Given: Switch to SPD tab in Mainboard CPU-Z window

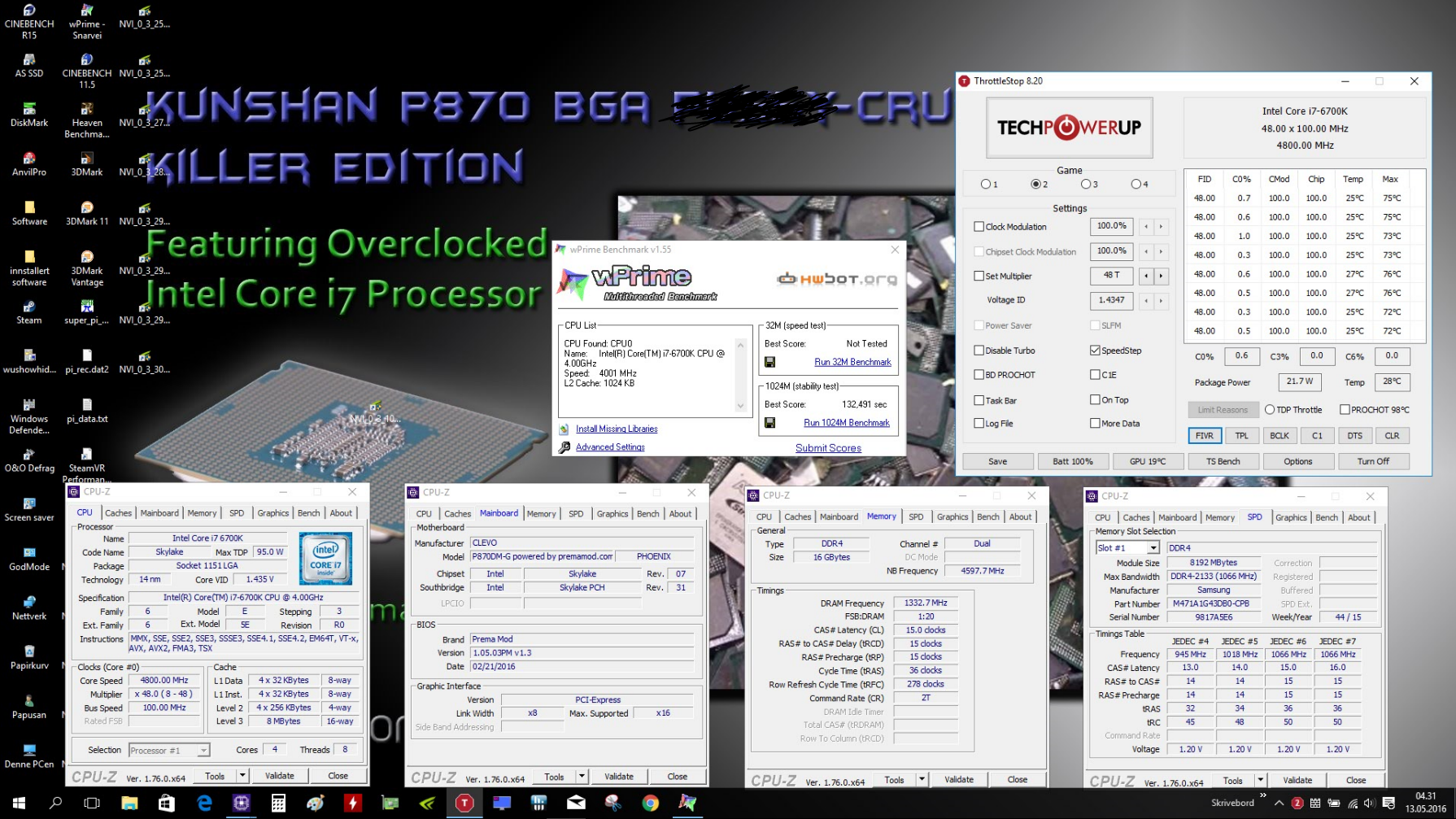Looking at the screenshot, I should (576, 514).
